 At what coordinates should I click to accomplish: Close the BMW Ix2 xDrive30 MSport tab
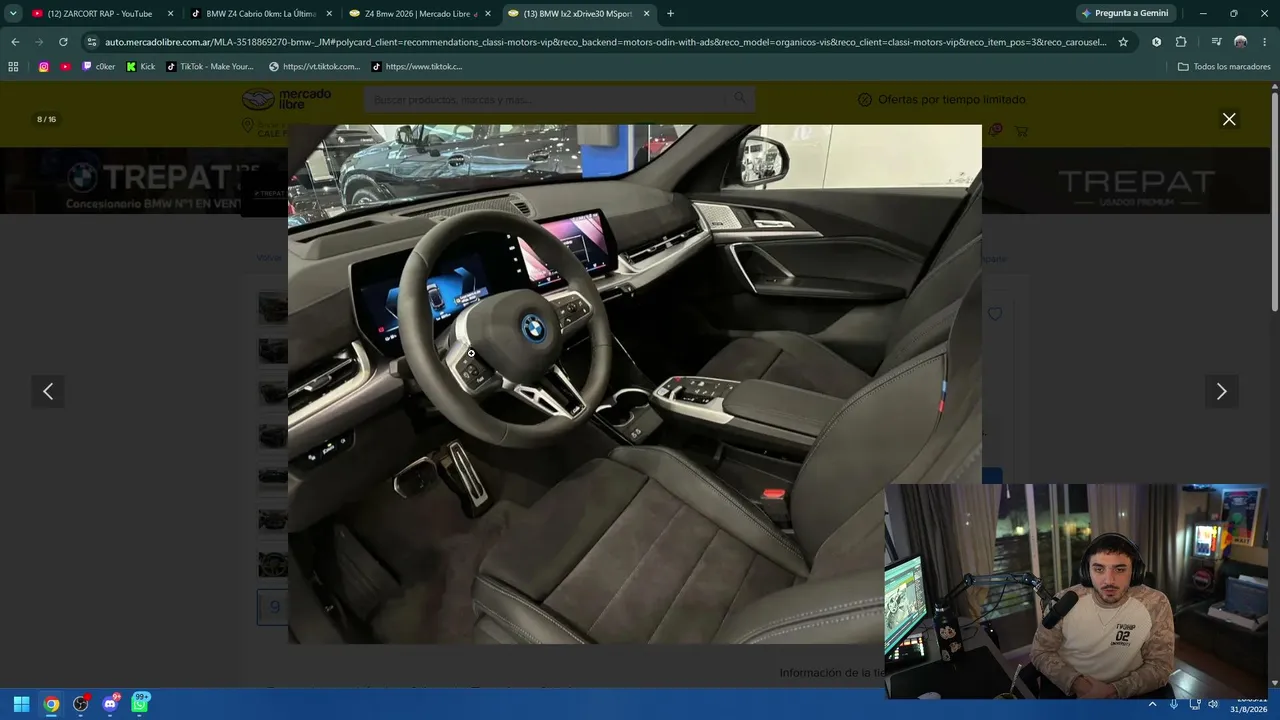[647, 13]
